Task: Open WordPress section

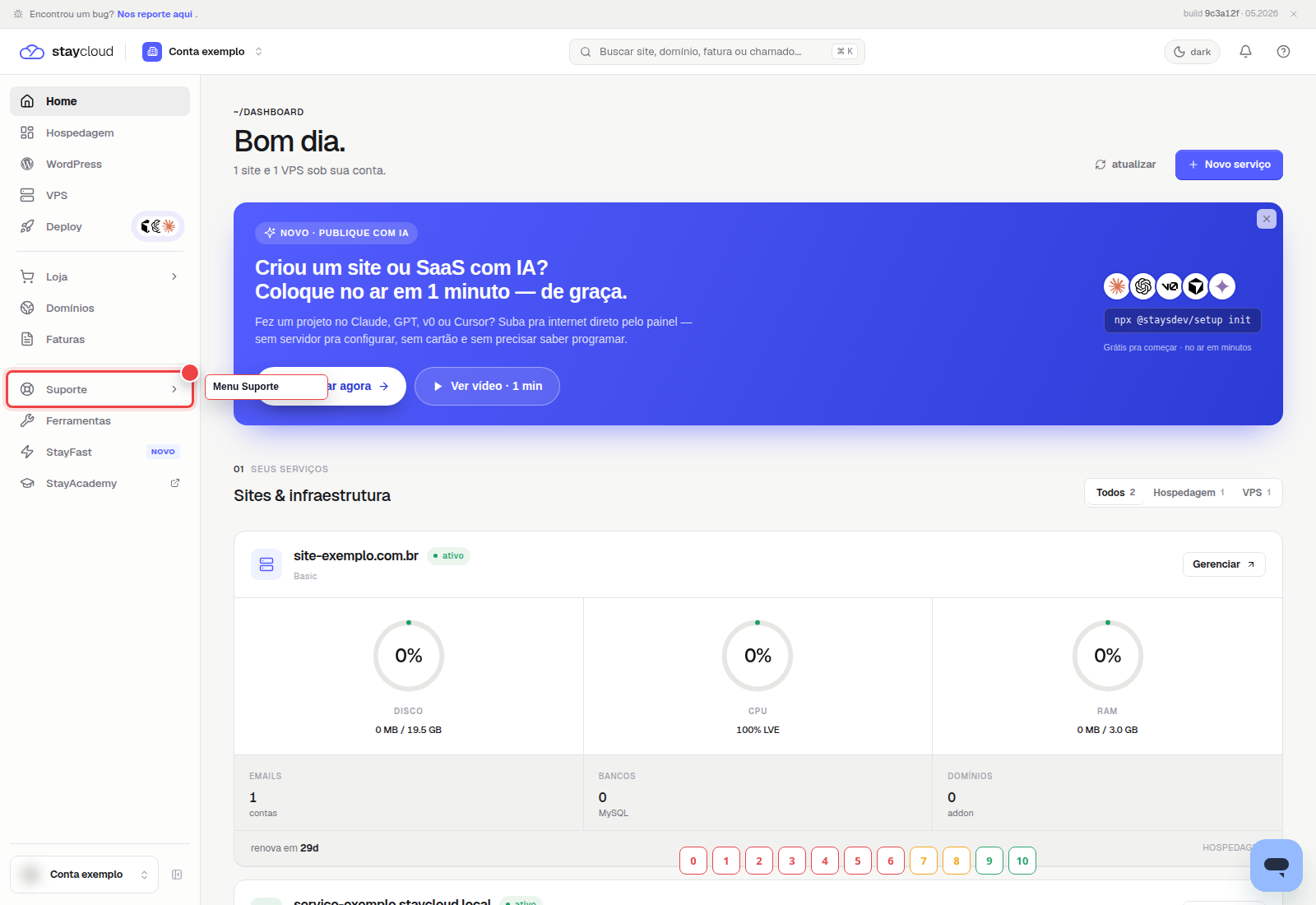Action: (x=100, y=164)
